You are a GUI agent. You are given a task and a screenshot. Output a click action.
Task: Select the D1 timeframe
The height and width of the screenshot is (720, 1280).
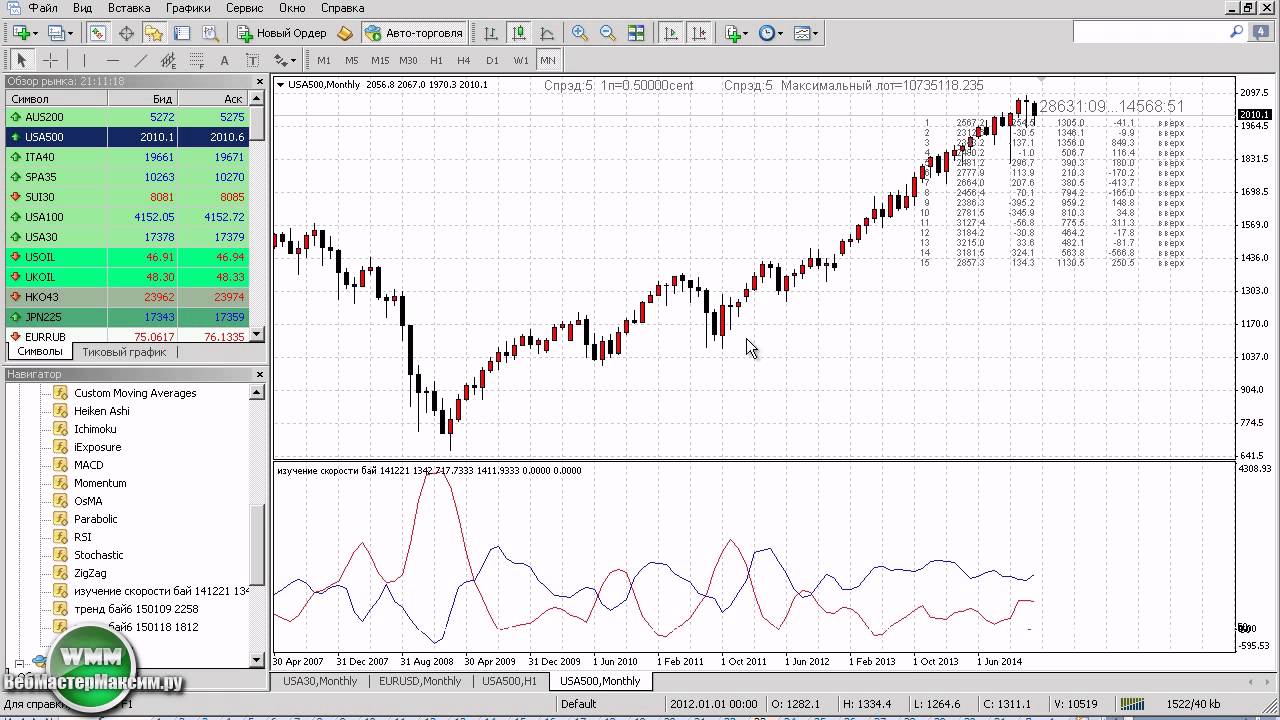[492, 60]
